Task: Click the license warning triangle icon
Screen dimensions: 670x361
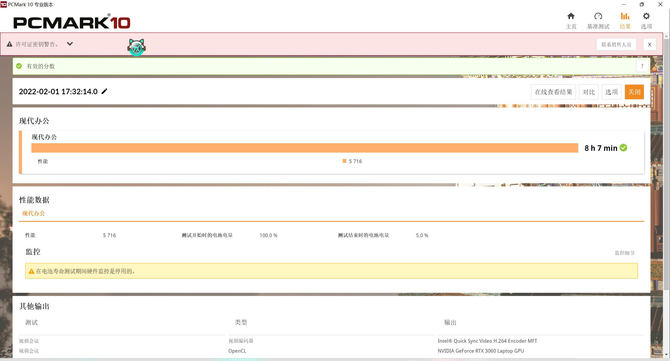Action: [9, 44]
